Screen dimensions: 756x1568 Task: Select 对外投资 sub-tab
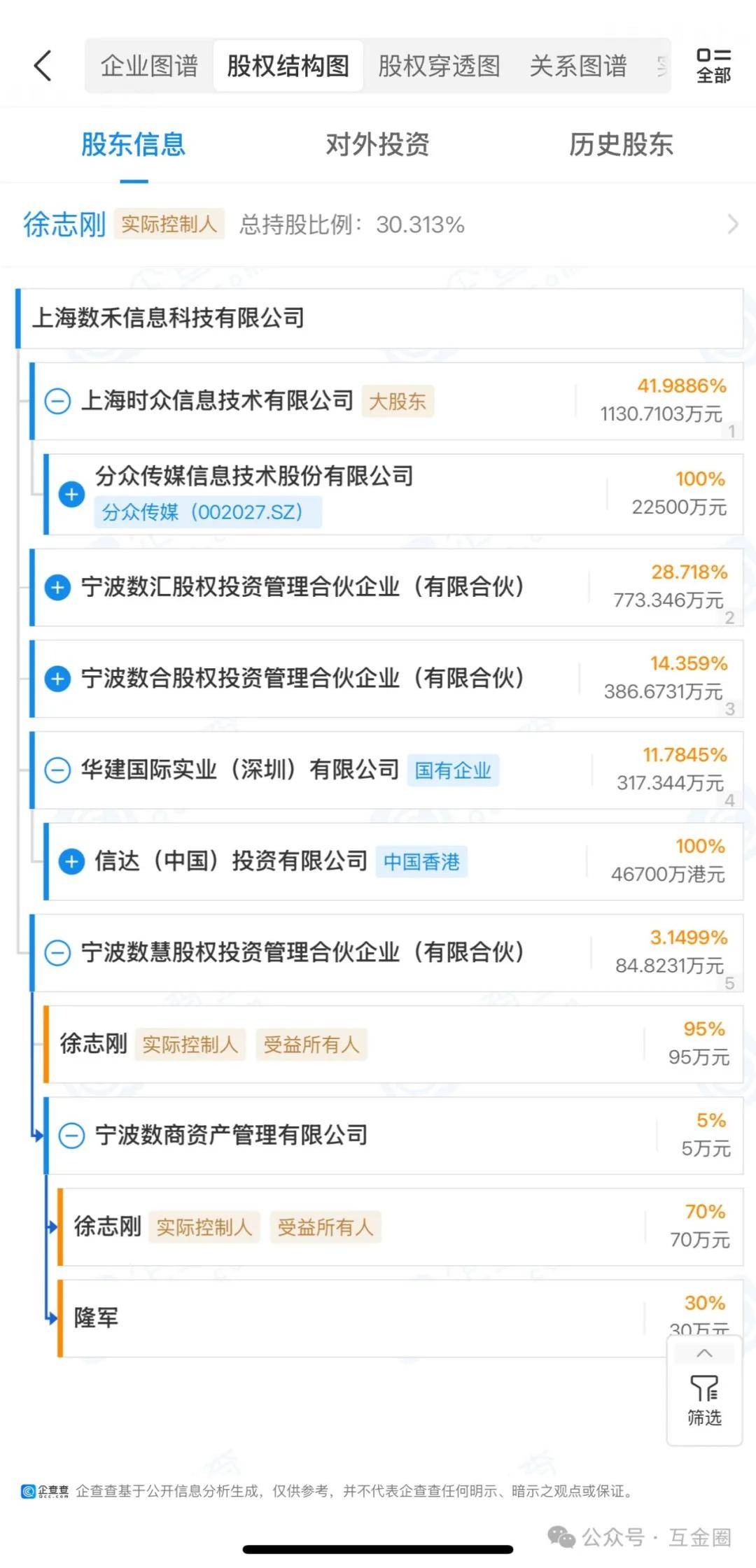377,145
